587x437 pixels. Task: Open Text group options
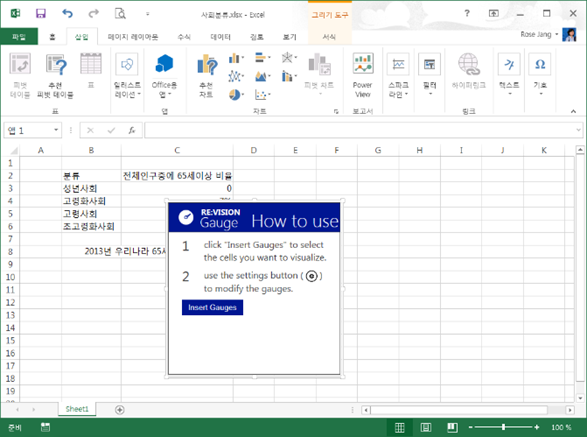click(x=509, y=74)
